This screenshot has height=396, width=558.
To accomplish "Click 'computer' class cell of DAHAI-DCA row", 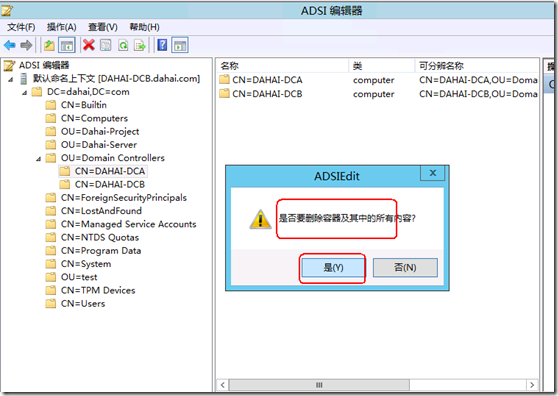I will pyautogui.click(x=373, y=80).
